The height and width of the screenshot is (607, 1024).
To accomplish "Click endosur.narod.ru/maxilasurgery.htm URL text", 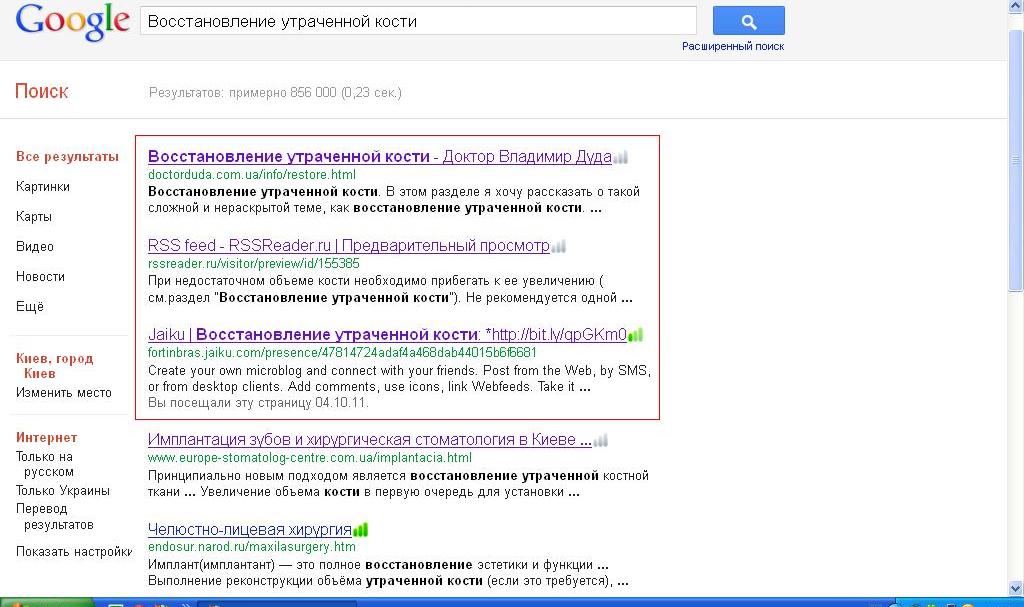I will [x=251, y=546].
